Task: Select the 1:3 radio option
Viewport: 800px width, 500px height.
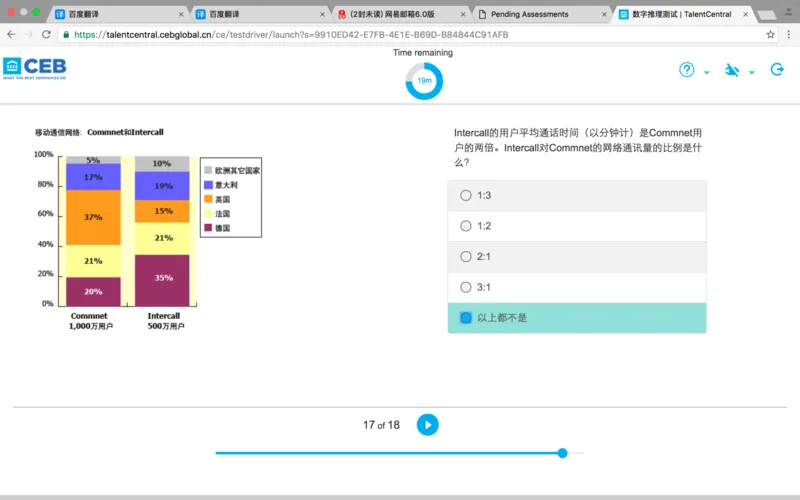Action: (465, 195)
